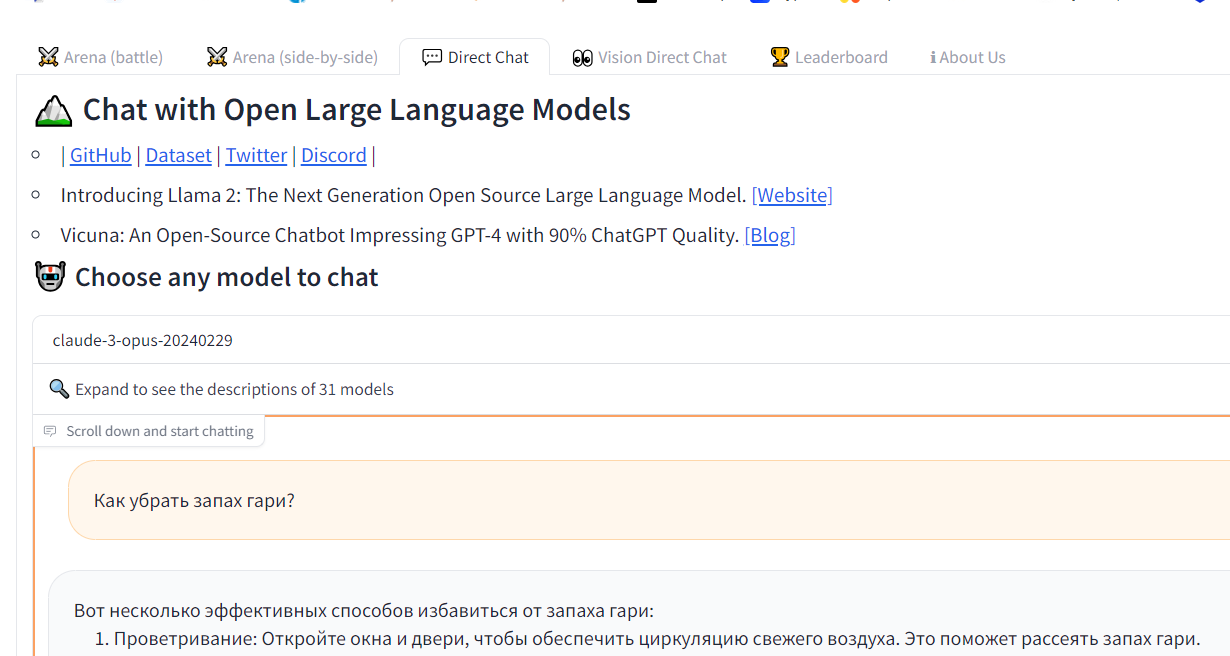Click the trophy icon on Leaderboard tab
The width and height of the screenshot is (1230, 656).
pos(780,57)
